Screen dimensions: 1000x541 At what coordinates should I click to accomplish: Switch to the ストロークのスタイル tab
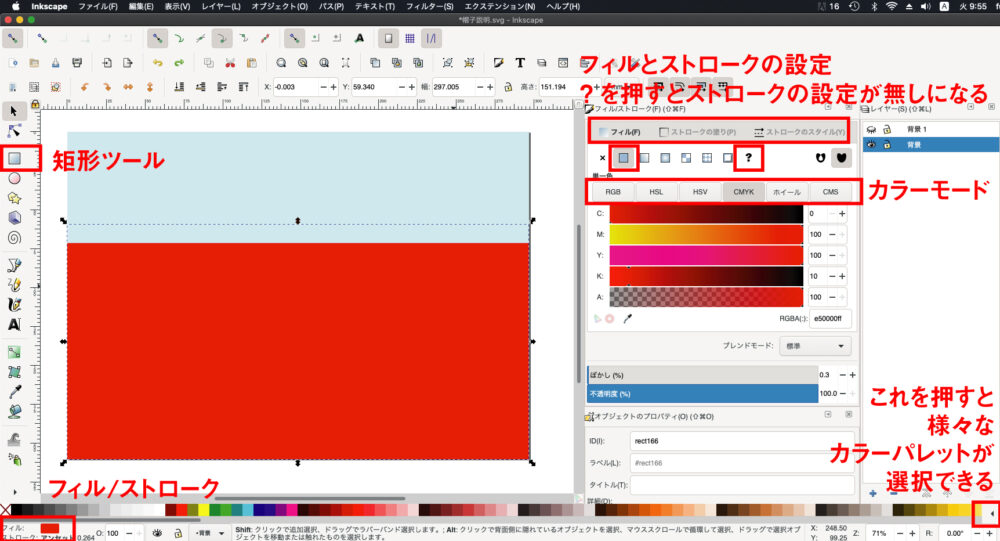tap(798, 131)
